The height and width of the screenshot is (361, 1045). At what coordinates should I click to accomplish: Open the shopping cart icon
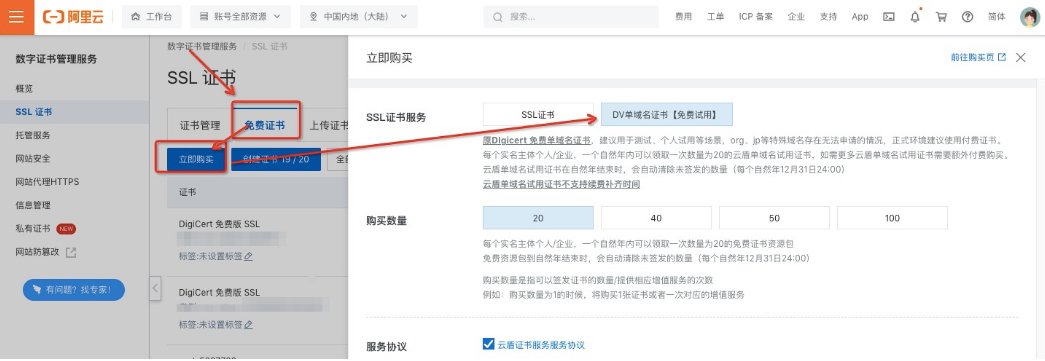coord(941,17)
